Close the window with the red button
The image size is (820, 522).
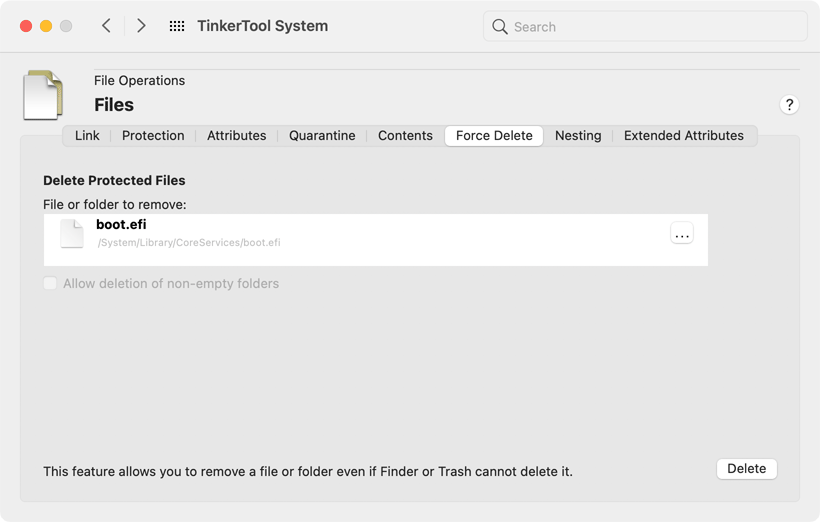tap(26, 26)
